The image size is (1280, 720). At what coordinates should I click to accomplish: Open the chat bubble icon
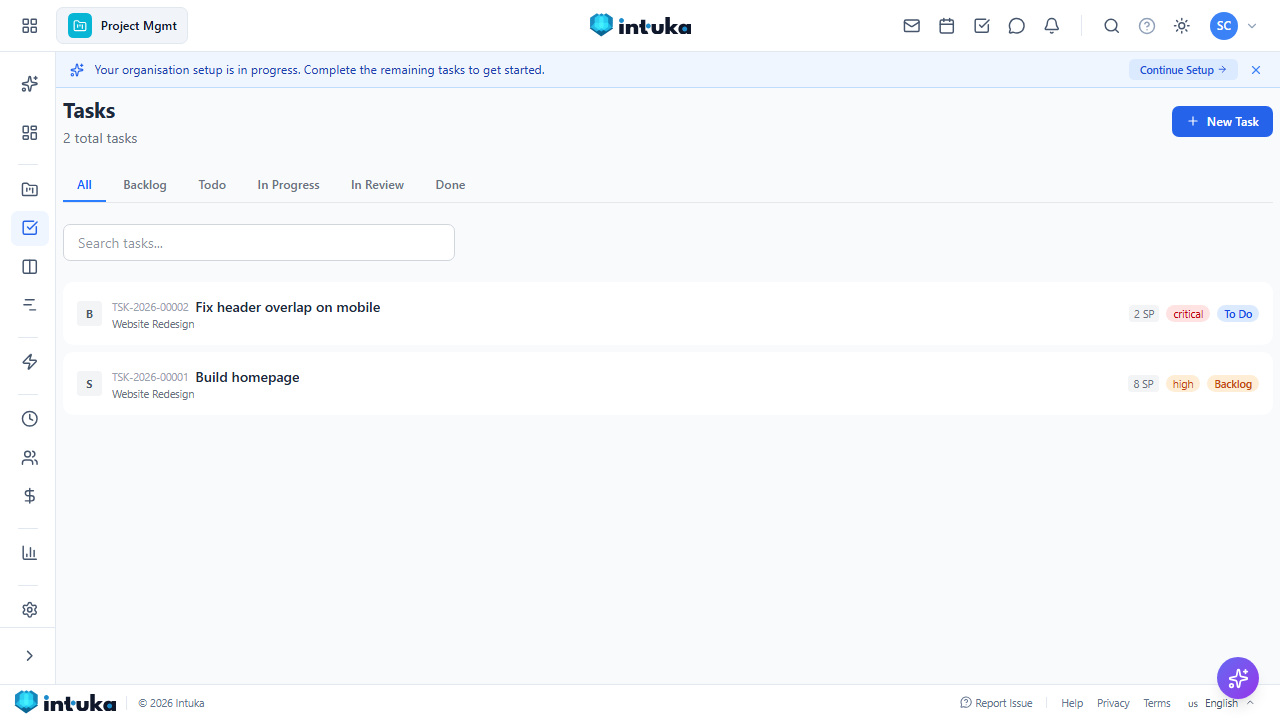click(1017, 26)
